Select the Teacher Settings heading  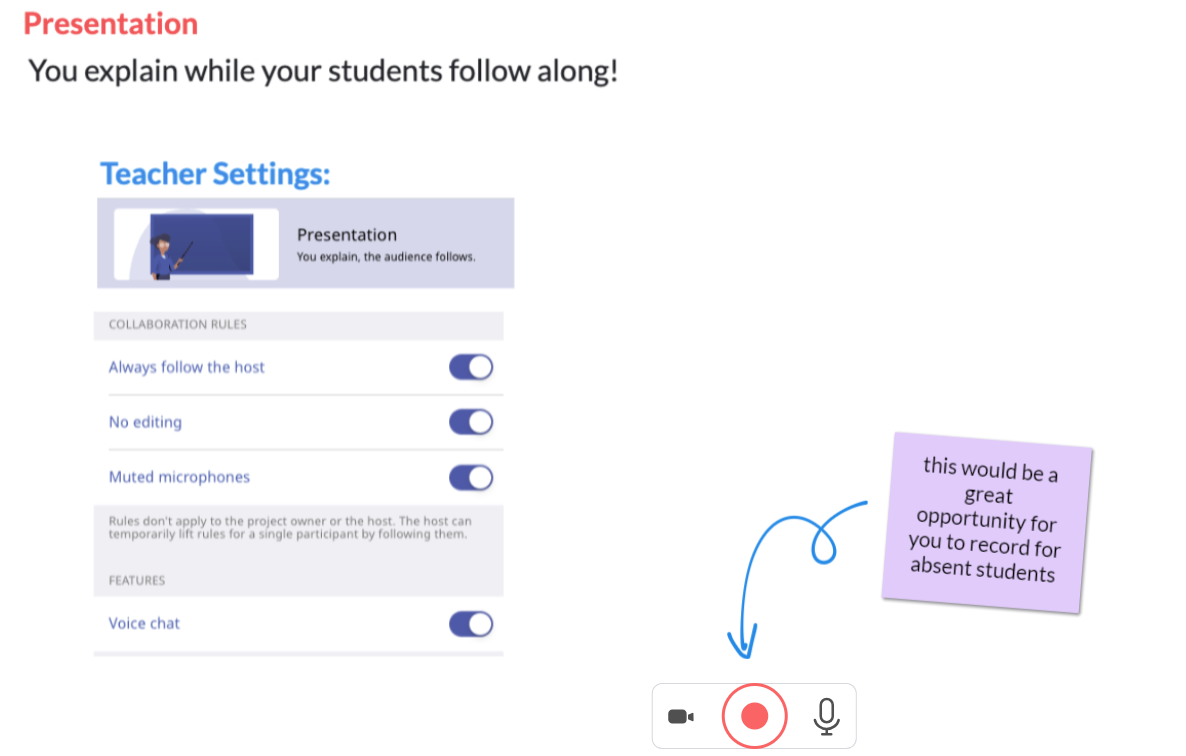pos(216,174)
